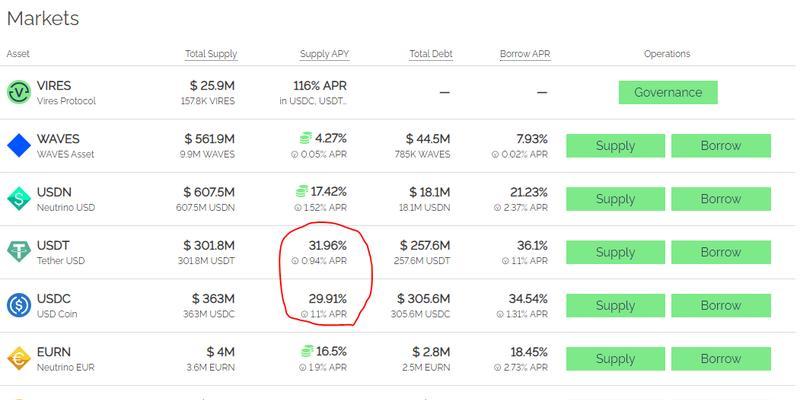Click the $ 25.9M VIRES total supply
Screen dimensions: 800x400
point(212,86)
